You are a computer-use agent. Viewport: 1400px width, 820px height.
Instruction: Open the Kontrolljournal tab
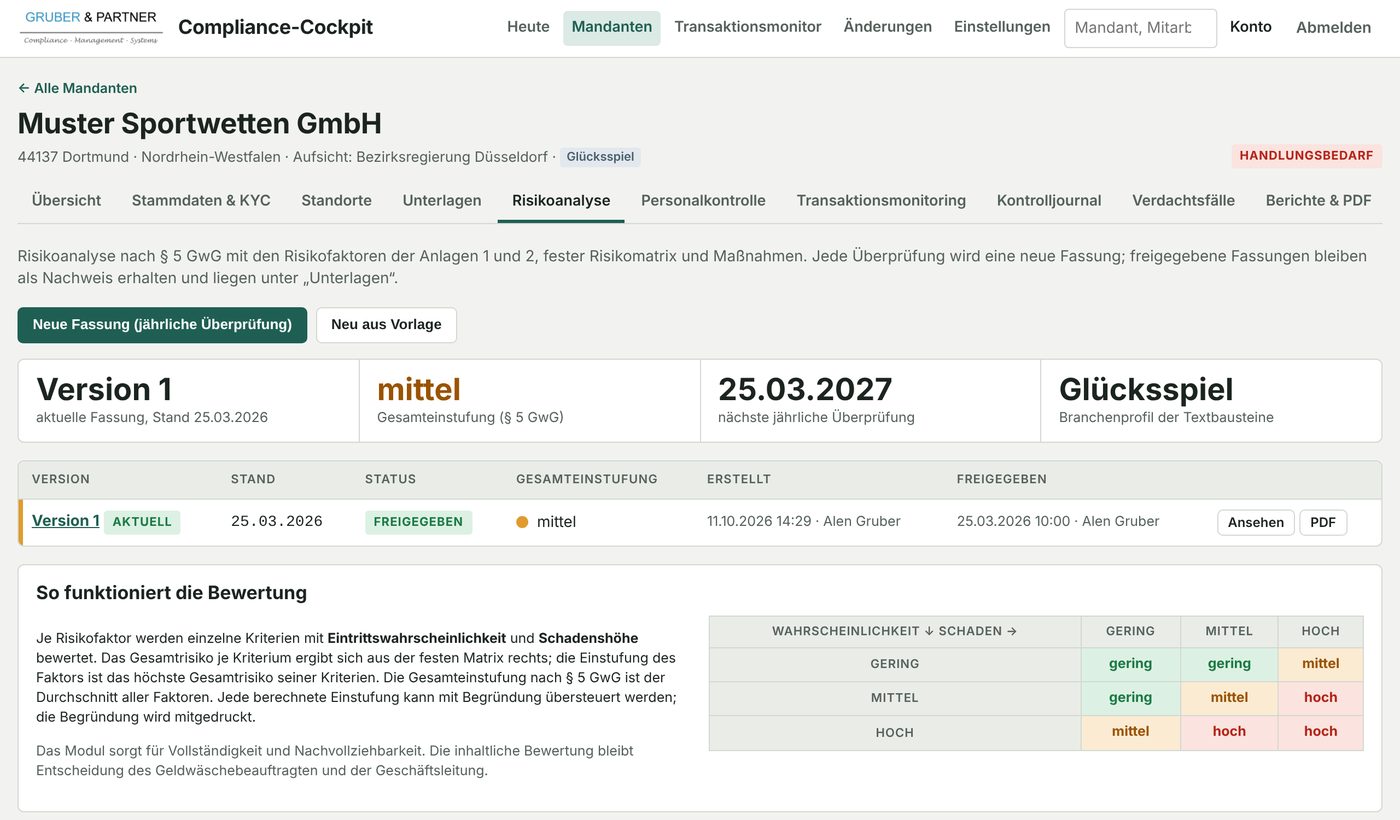click(1049, 200)
